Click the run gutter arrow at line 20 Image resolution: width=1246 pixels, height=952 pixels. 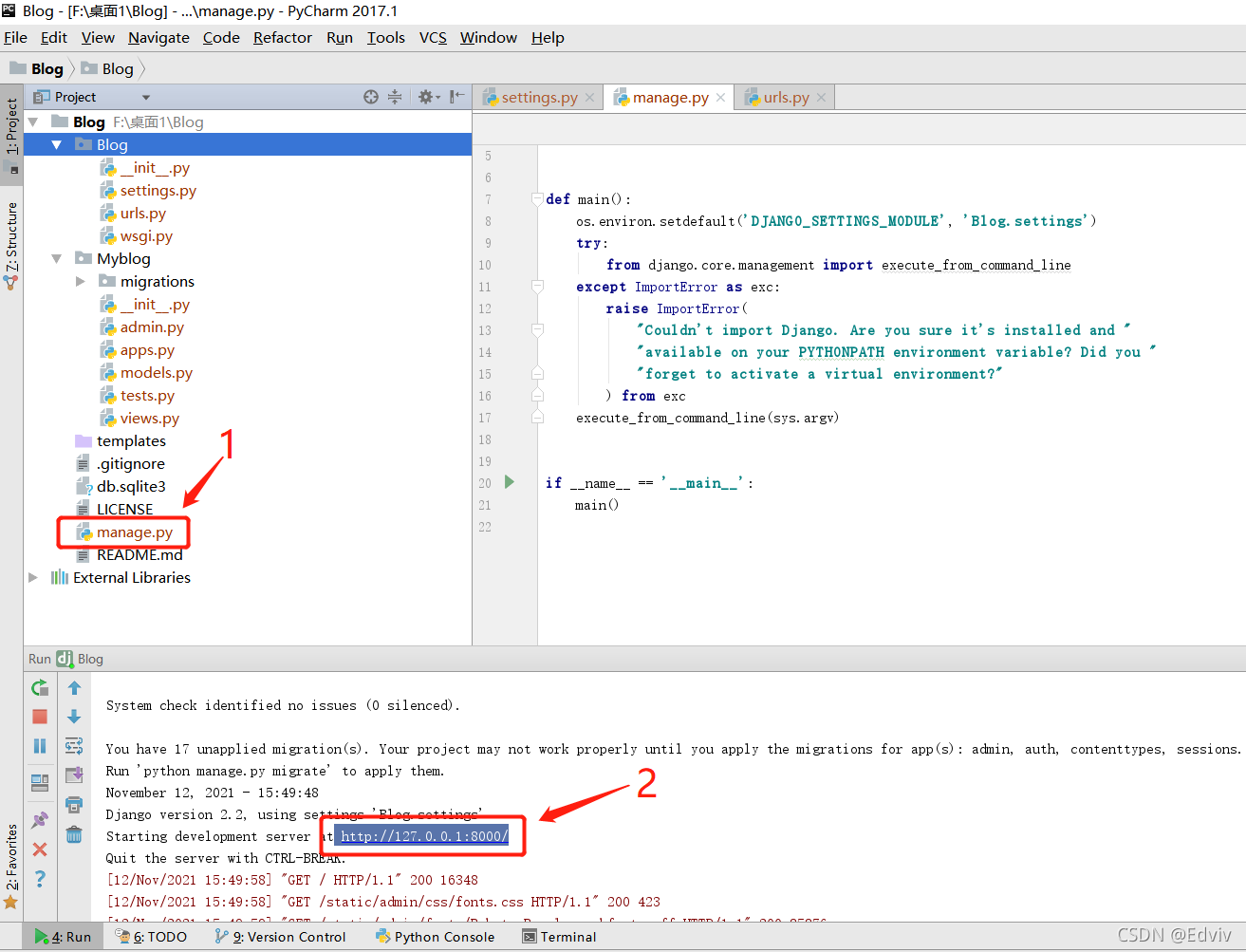(x=510, y=482)
